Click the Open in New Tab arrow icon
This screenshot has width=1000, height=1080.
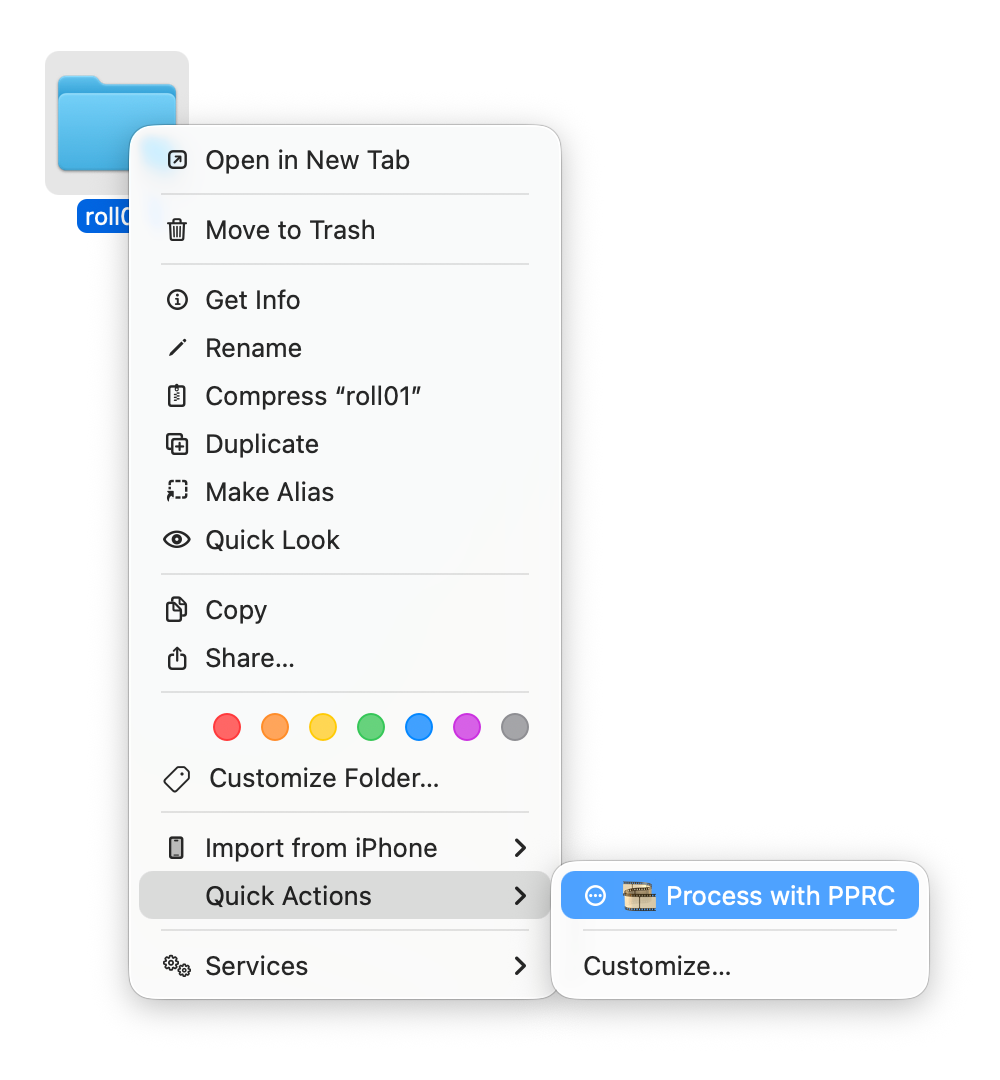coord(177,160)
